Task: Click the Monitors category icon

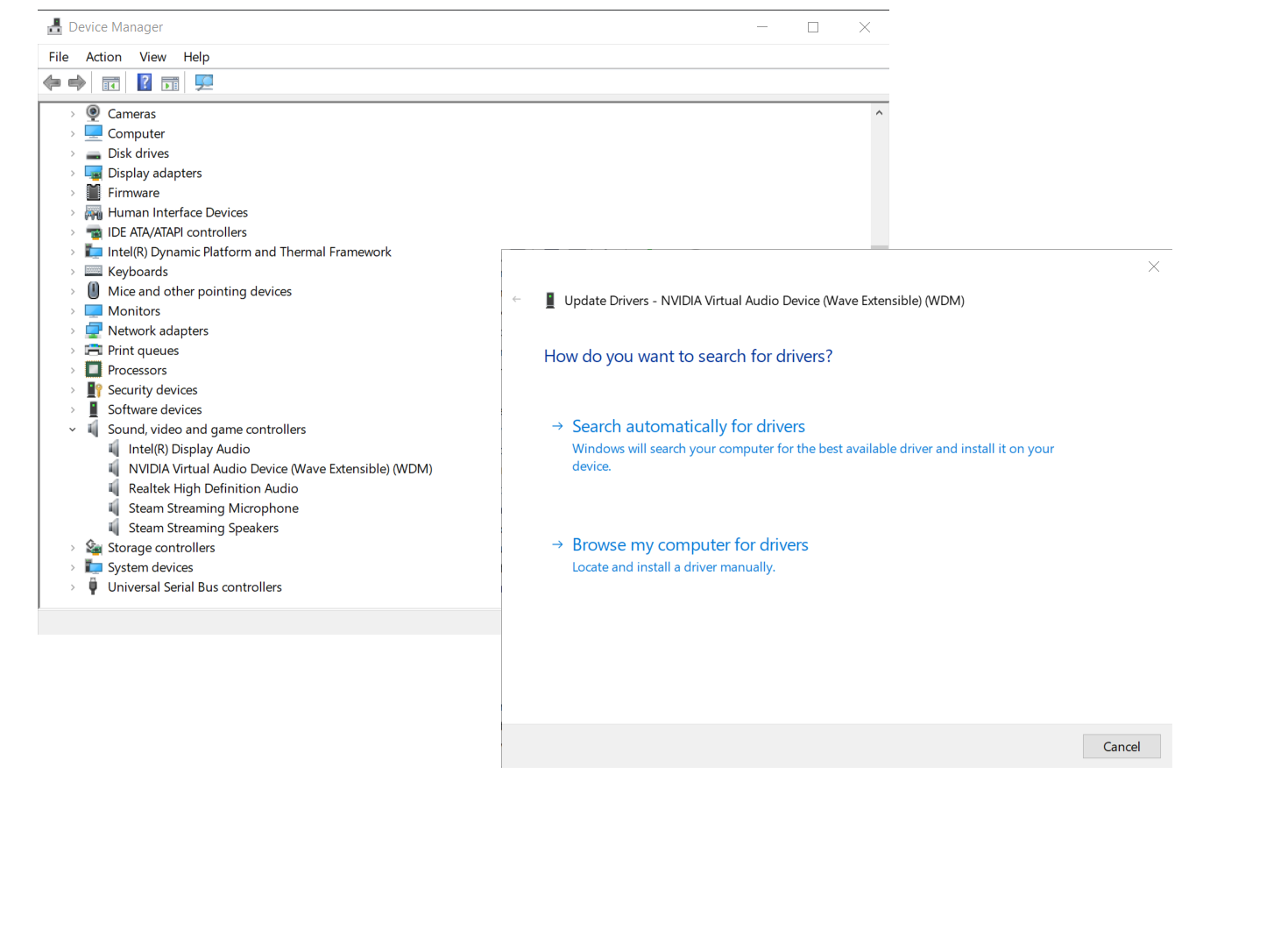Action: tap(93, 311)
